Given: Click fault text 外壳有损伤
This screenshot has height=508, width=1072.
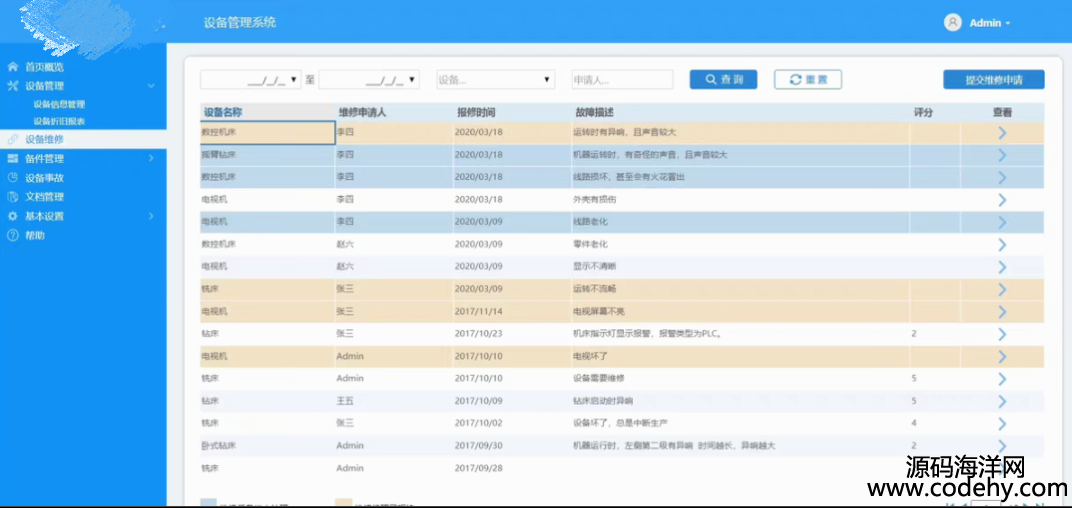Looking at the screenshot, I should [x=595, y=200].
